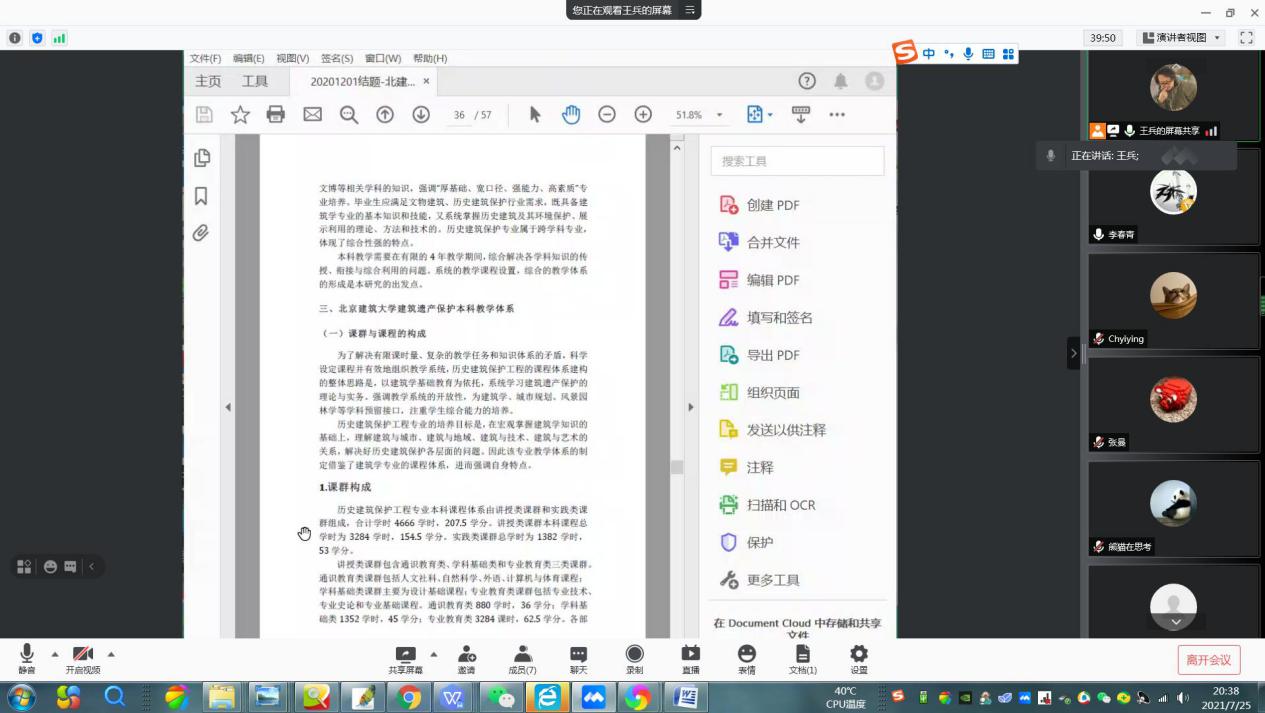Open the 扫描和 OCR tool
1265x713 pixels.
tap(780, 505)
